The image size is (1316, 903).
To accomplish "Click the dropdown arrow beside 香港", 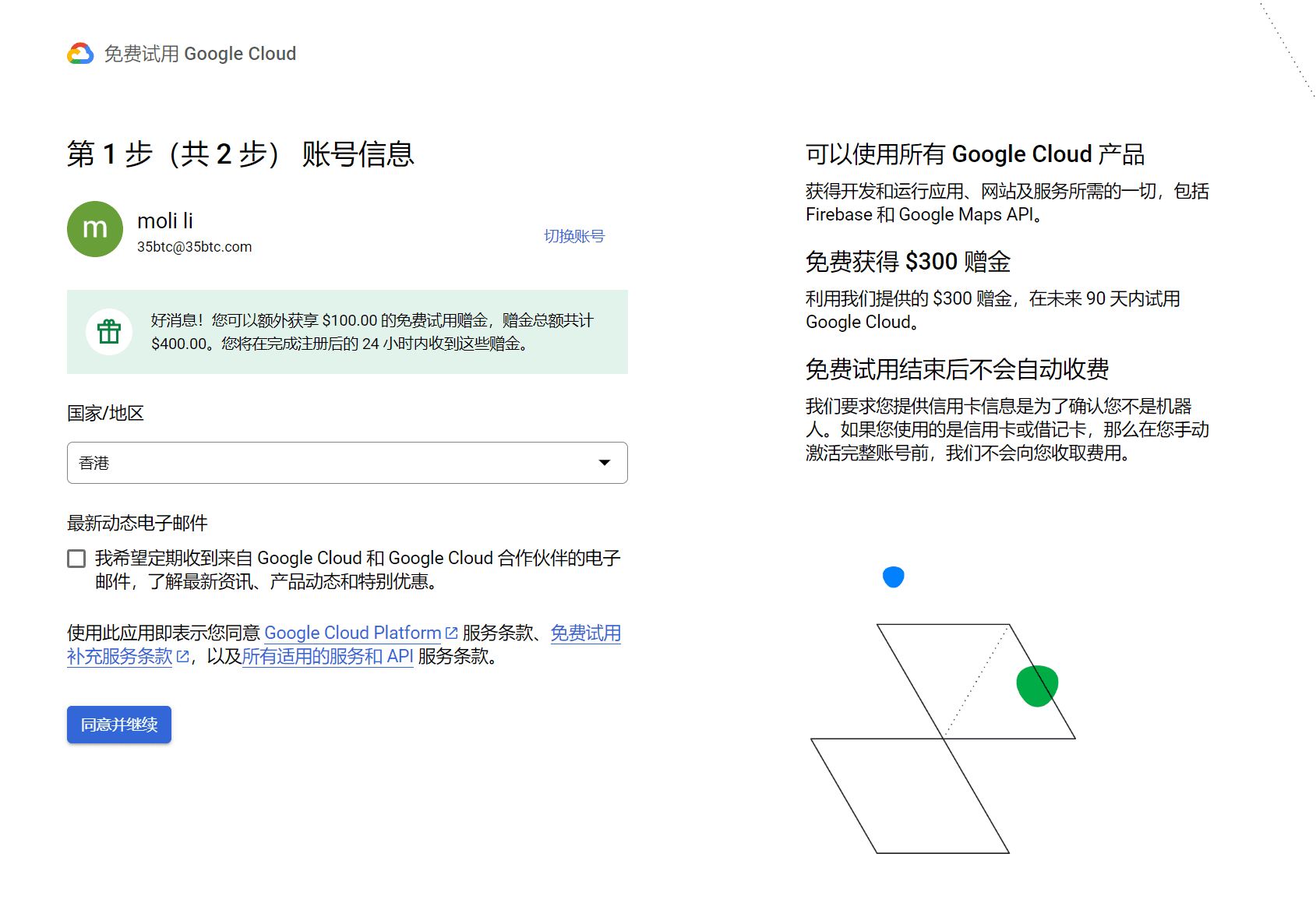I will (x=603, y=463).
